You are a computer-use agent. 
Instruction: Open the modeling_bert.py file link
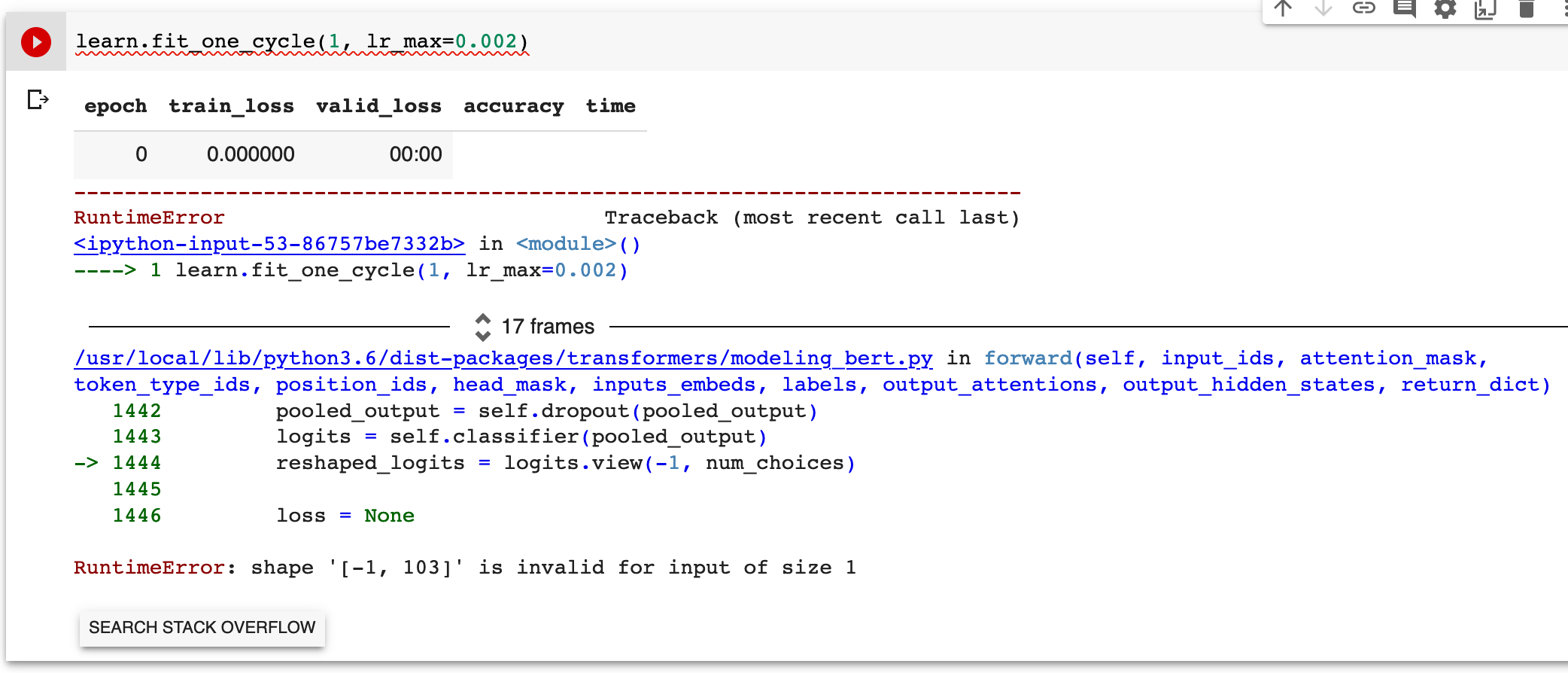[503, 358]
